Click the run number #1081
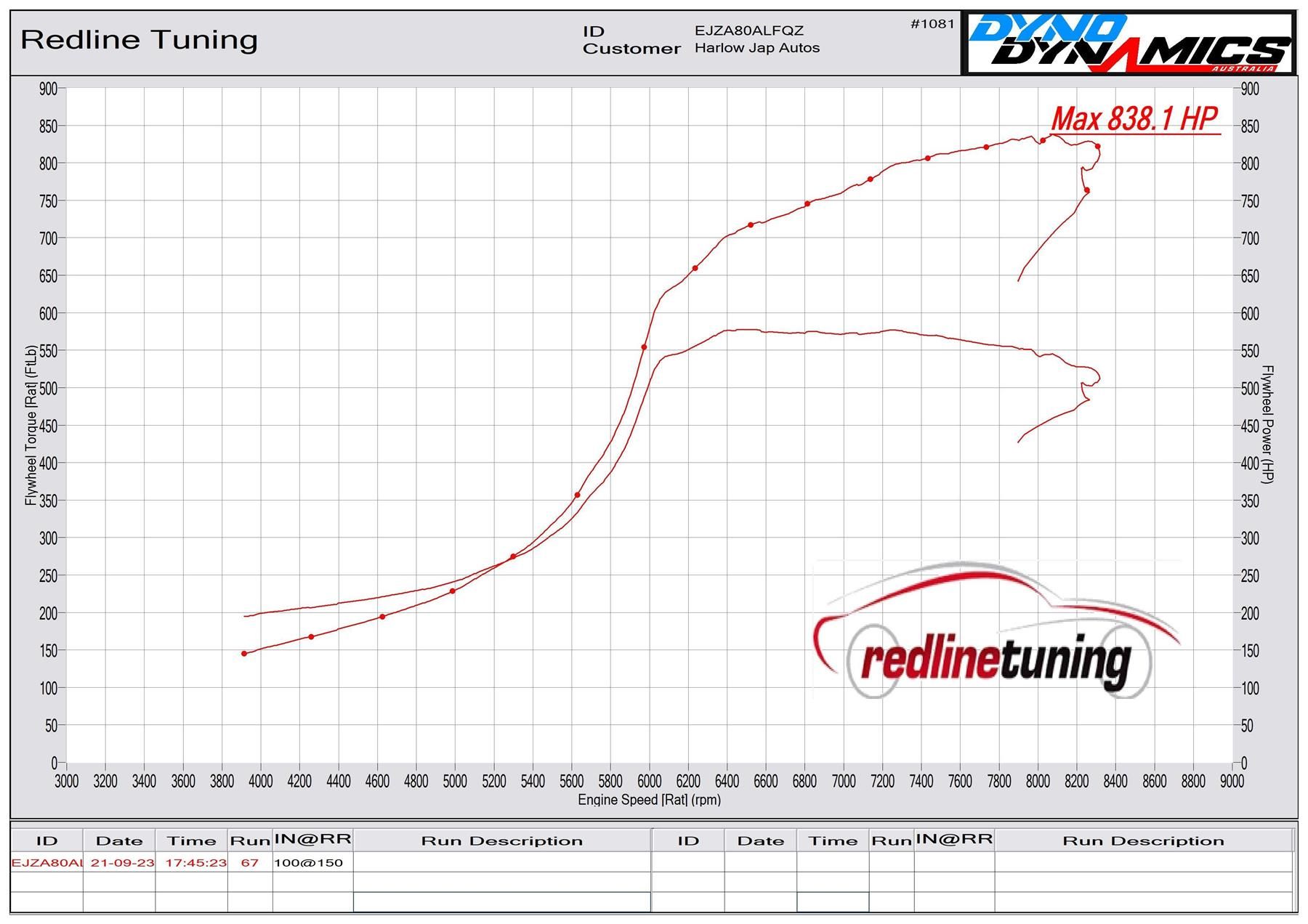The width and height of the screenshot is (1308, 924). [x=932, y=23]
